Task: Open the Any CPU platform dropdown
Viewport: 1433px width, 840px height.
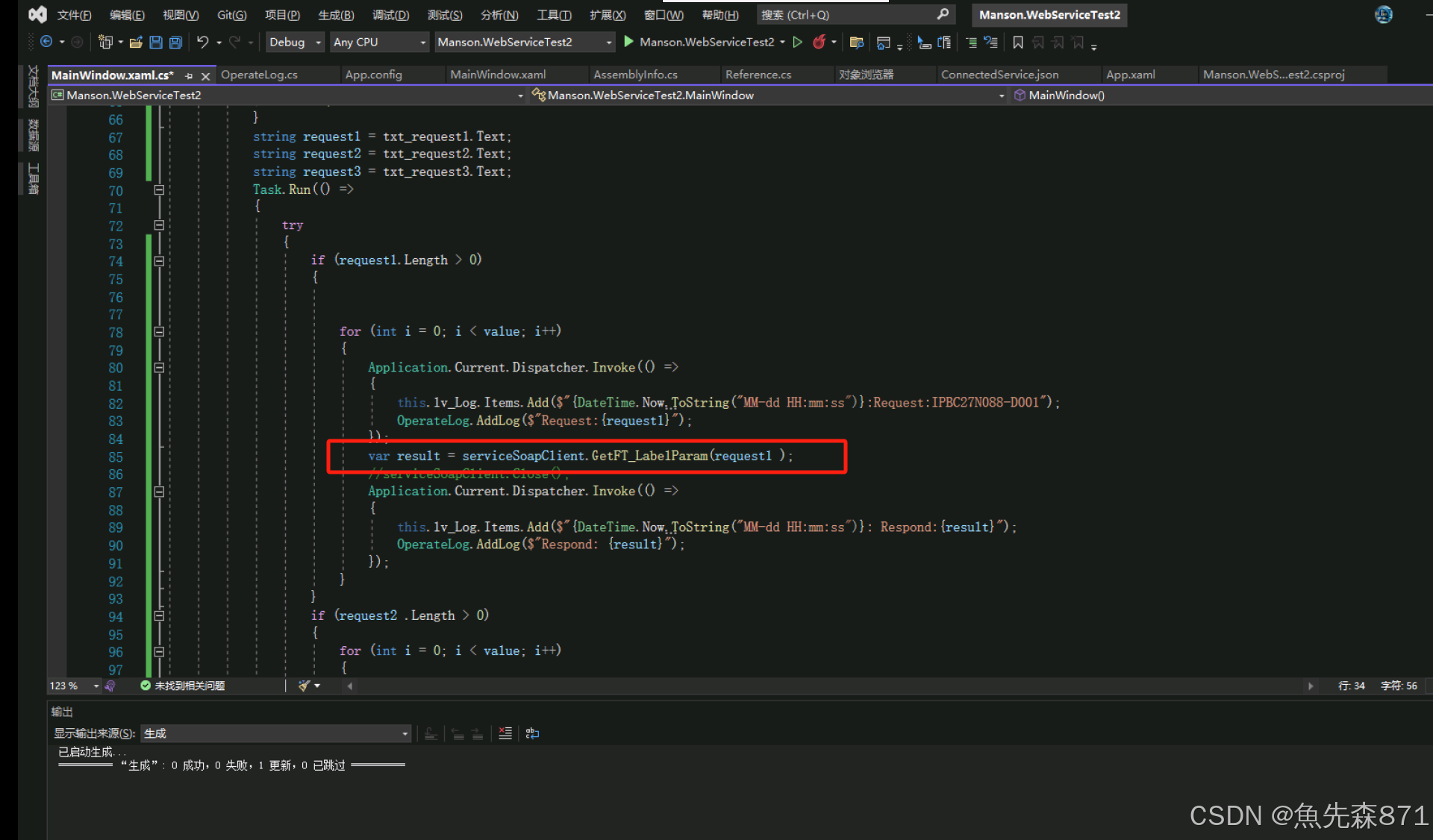Action: (380, 42)
